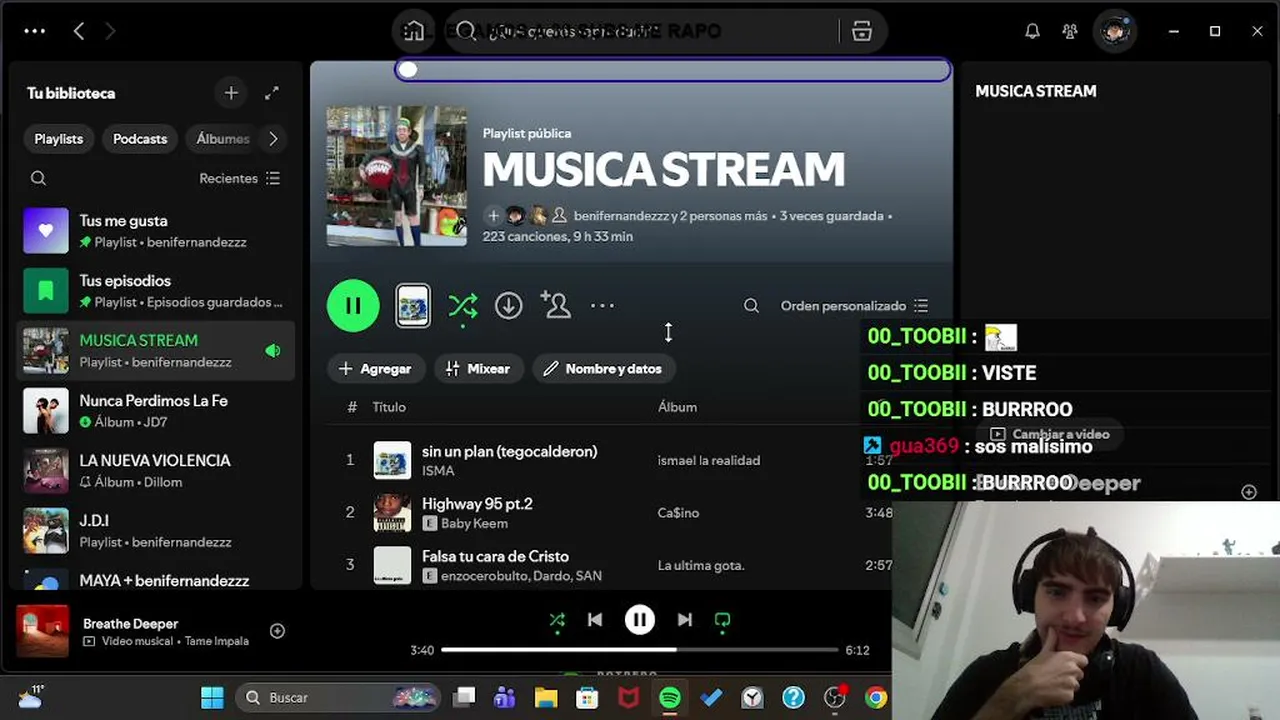Search within Tu biblioteca
This screenshot has width=1280, height=720.
39,178
